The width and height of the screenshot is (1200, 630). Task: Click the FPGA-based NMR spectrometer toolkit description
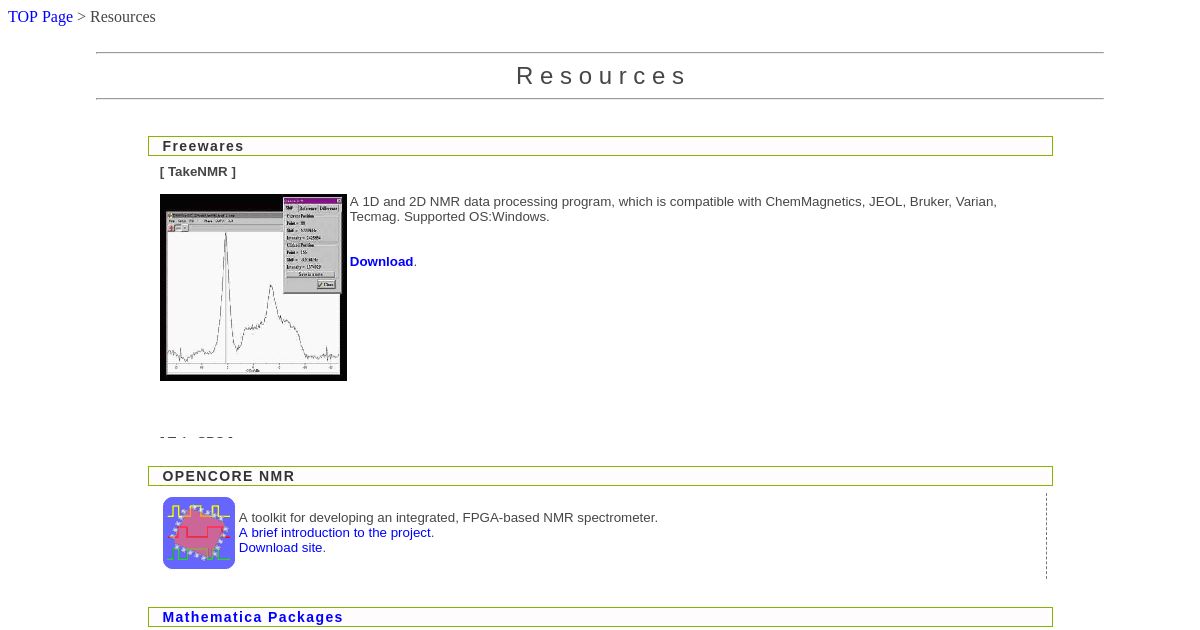448,517
